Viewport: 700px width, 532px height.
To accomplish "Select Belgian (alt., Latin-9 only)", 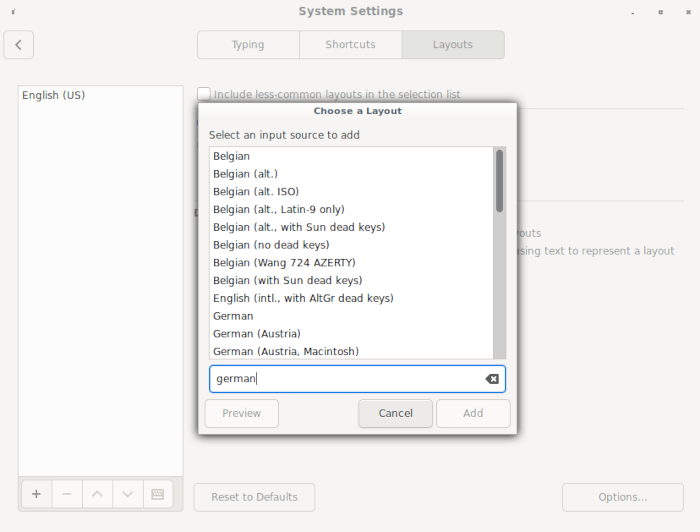I will pyautogui.click(x=351, y=209).
